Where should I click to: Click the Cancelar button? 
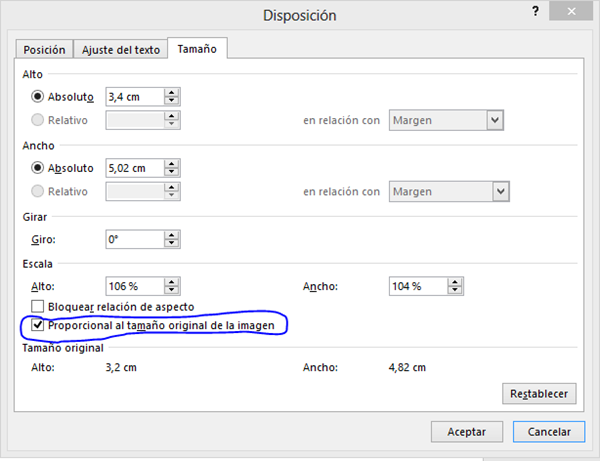click(x=549, y=432)
